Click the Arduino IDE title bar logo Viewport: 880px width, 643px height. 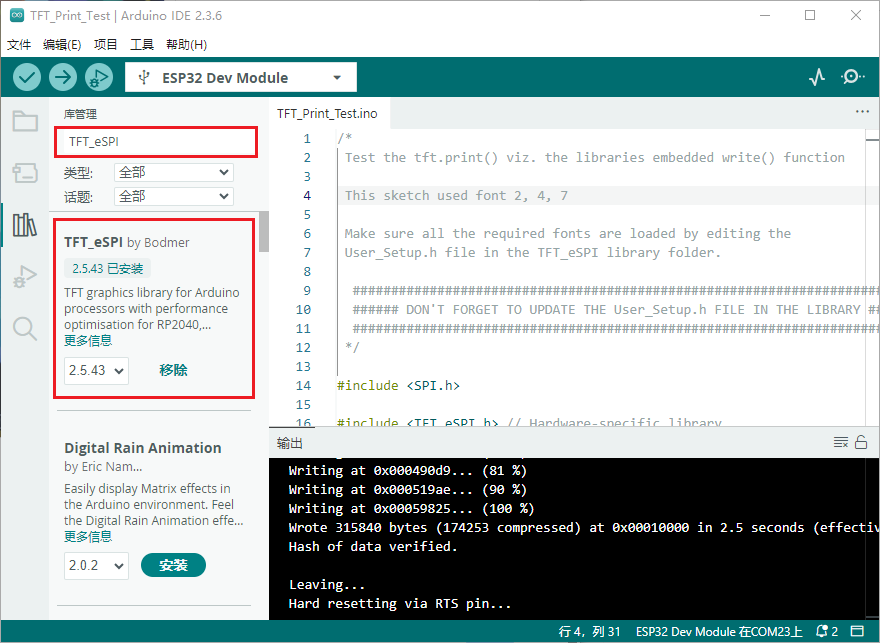(17, 15)
